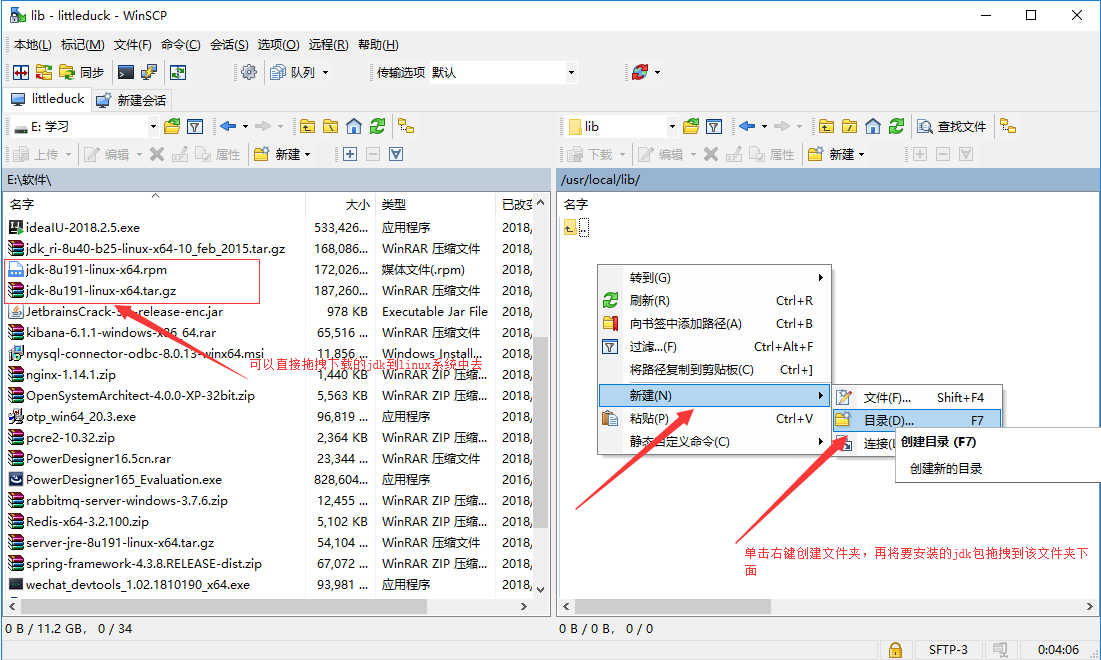Choose 向书签中添加路径(A) context menu entry

pos(714,324)
